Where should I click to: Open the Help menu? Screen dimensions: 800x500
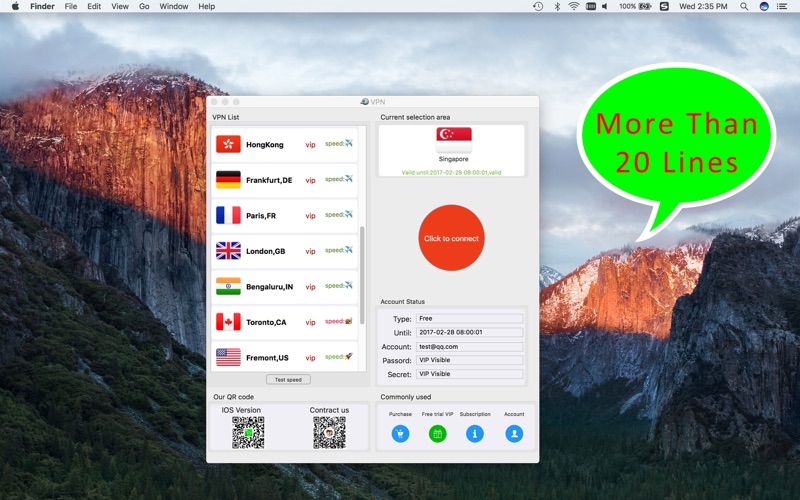207,6
